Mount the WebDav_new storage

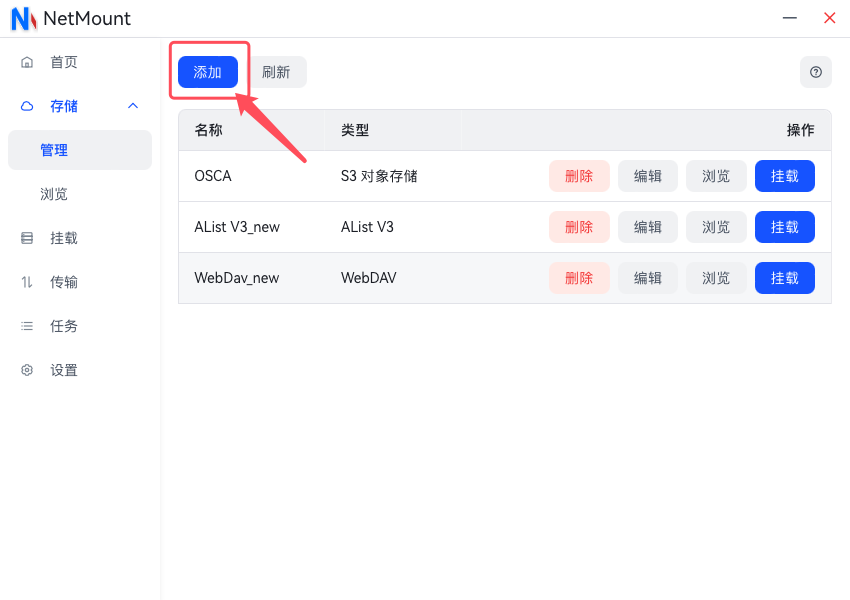[784, 278]
